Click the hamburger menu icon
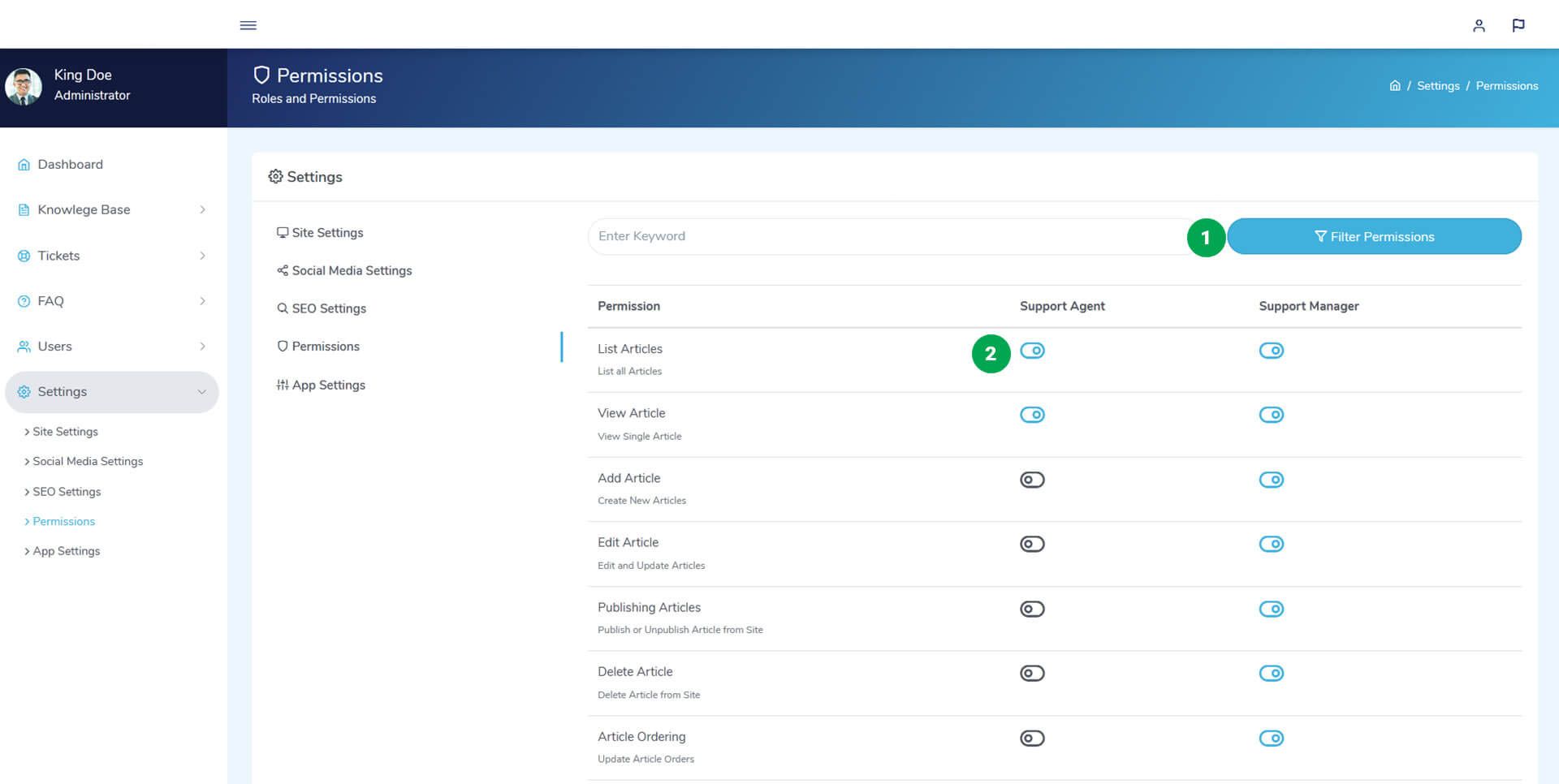 (x=248, y=25)
